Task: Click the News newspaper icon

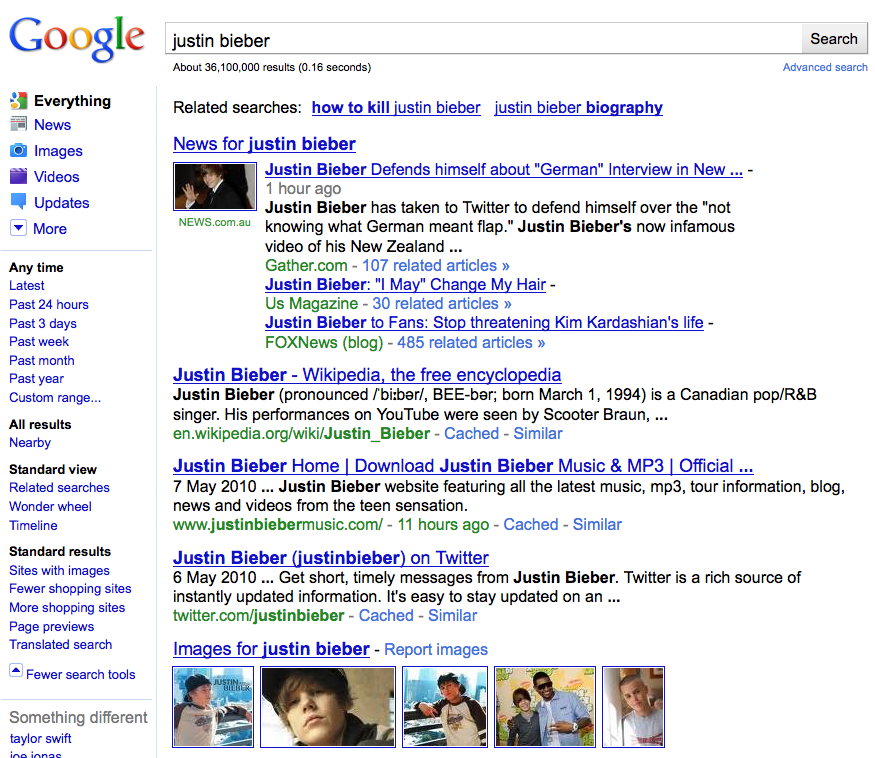Action: (18, 124)
